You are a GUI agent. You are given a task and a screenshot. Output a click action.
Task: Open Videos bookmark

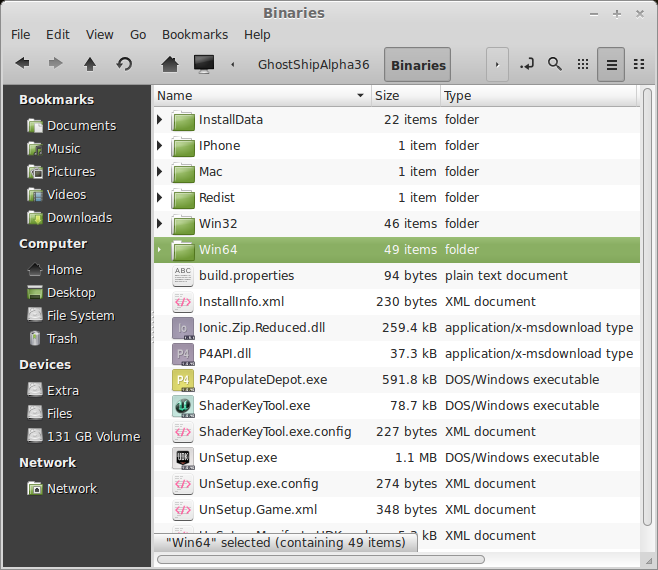57,195
